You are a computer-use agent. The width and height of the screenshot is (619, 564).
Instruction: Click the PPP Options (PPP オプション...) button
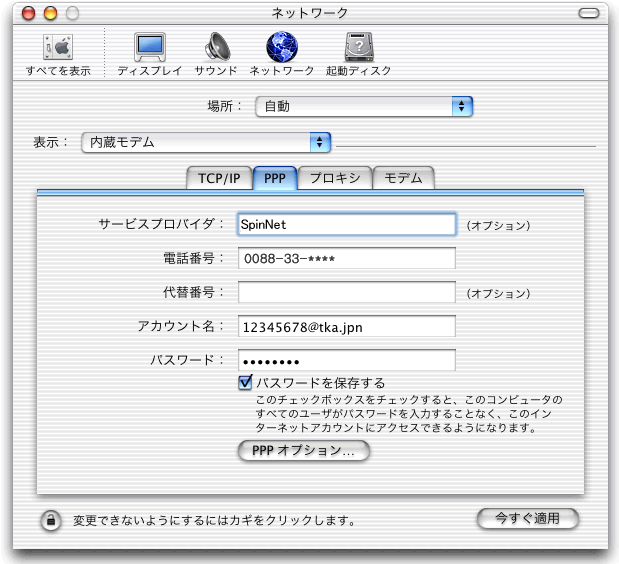point(304,451)
